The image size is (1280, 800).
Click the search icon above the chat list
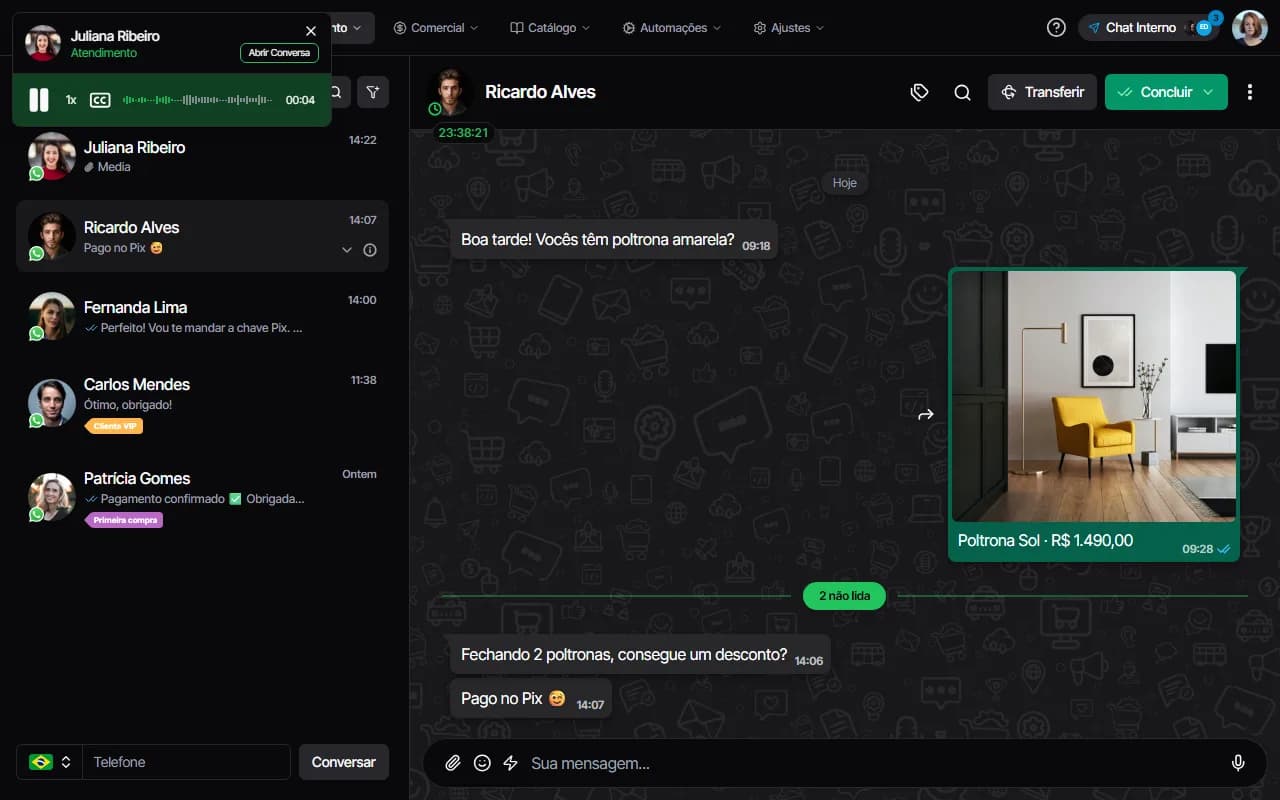[337, 92]
